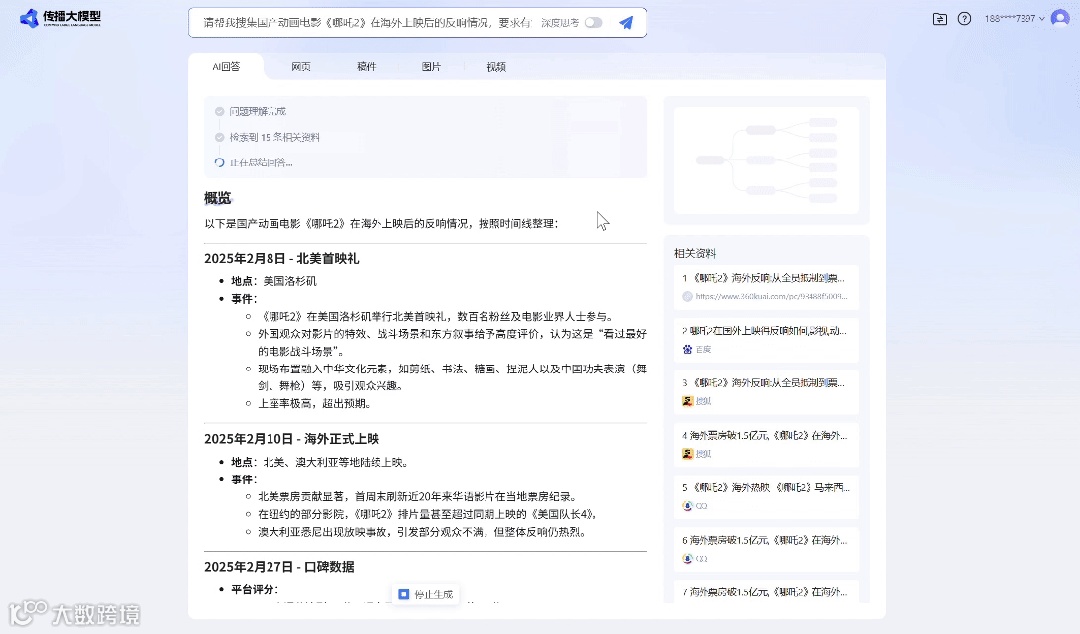1080x634 pixels.
Task: Click the 概览 heading
Action: coord(218,198)
